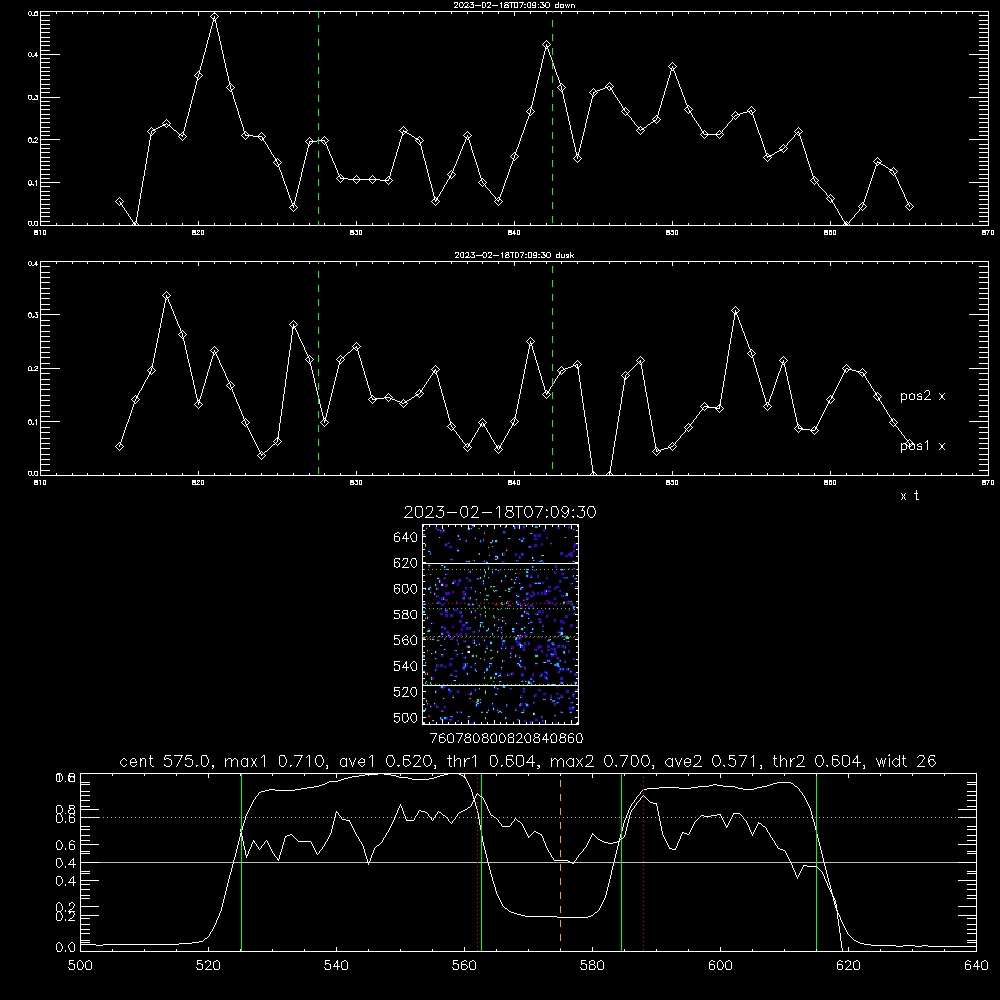Click the 'pos2 x' label
The width and height of the screenshot is (1000, 1000).
pos(922,396)
